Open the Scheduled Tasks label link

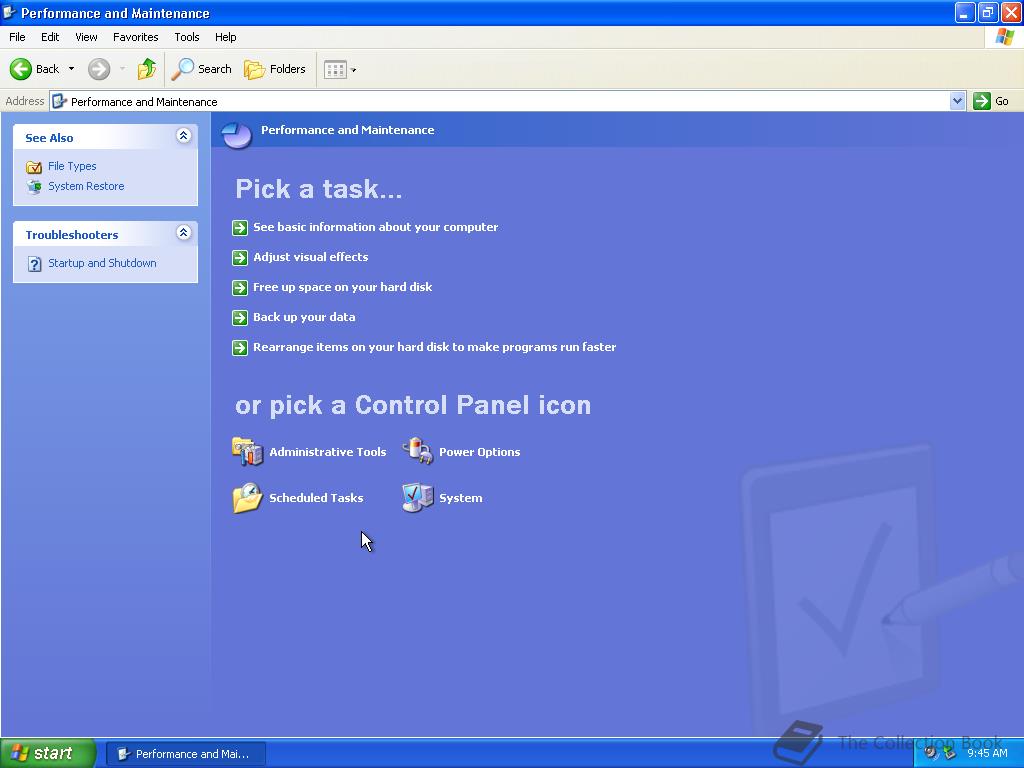tap(316, 498)
